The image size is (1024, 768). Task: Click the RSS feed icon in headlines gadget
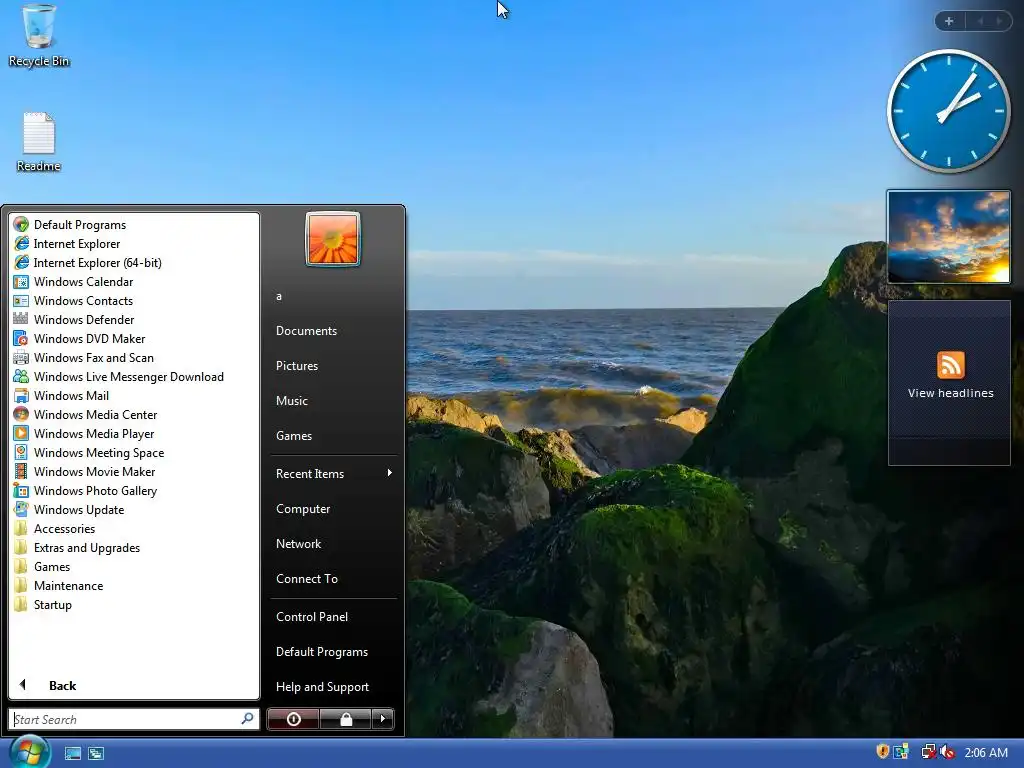pyautogui.click(x=950, y=364)
